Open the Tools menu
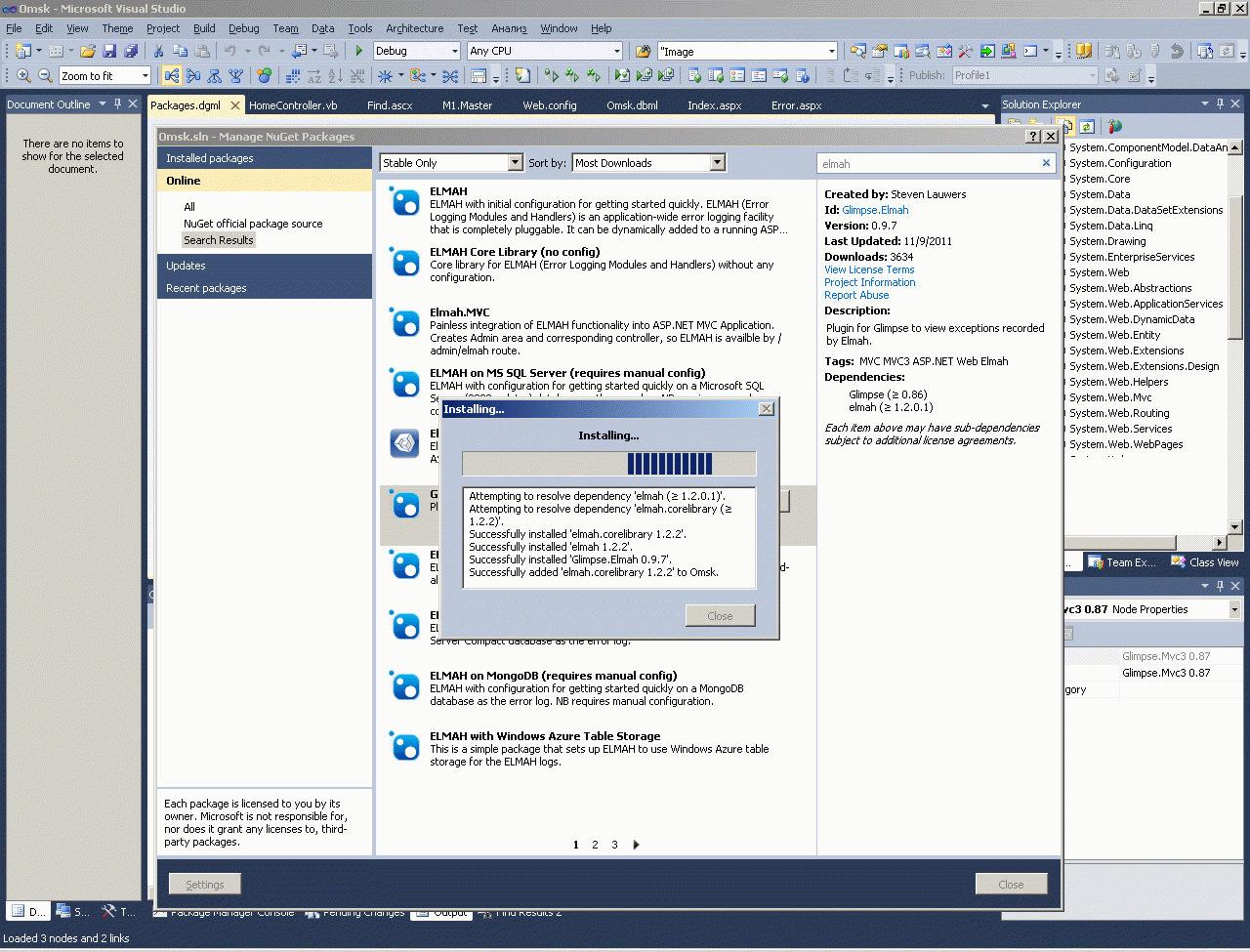This screenshot has width=1250, height=952. (x=360, y=28)
